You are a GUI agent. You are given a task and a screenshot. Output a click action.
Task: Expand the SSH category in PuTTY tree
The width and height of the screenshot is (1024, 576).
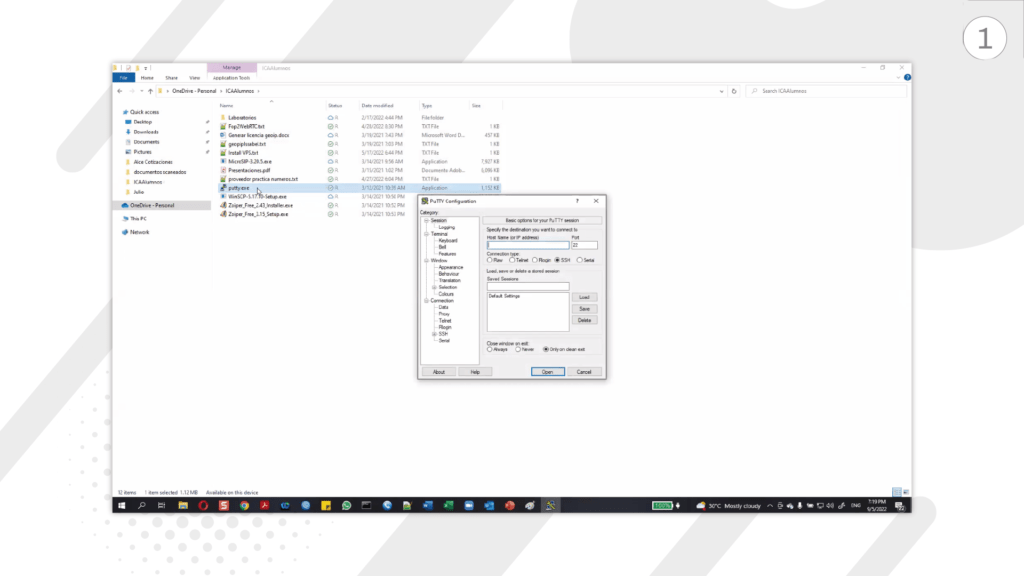[433, 334]
